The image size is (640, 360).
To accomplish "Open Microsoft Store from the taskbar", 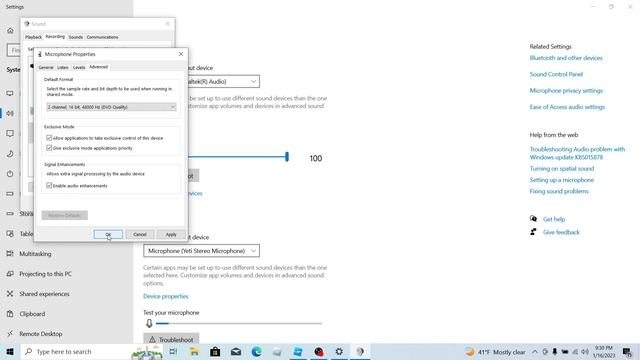I will [x=215, y=351].
